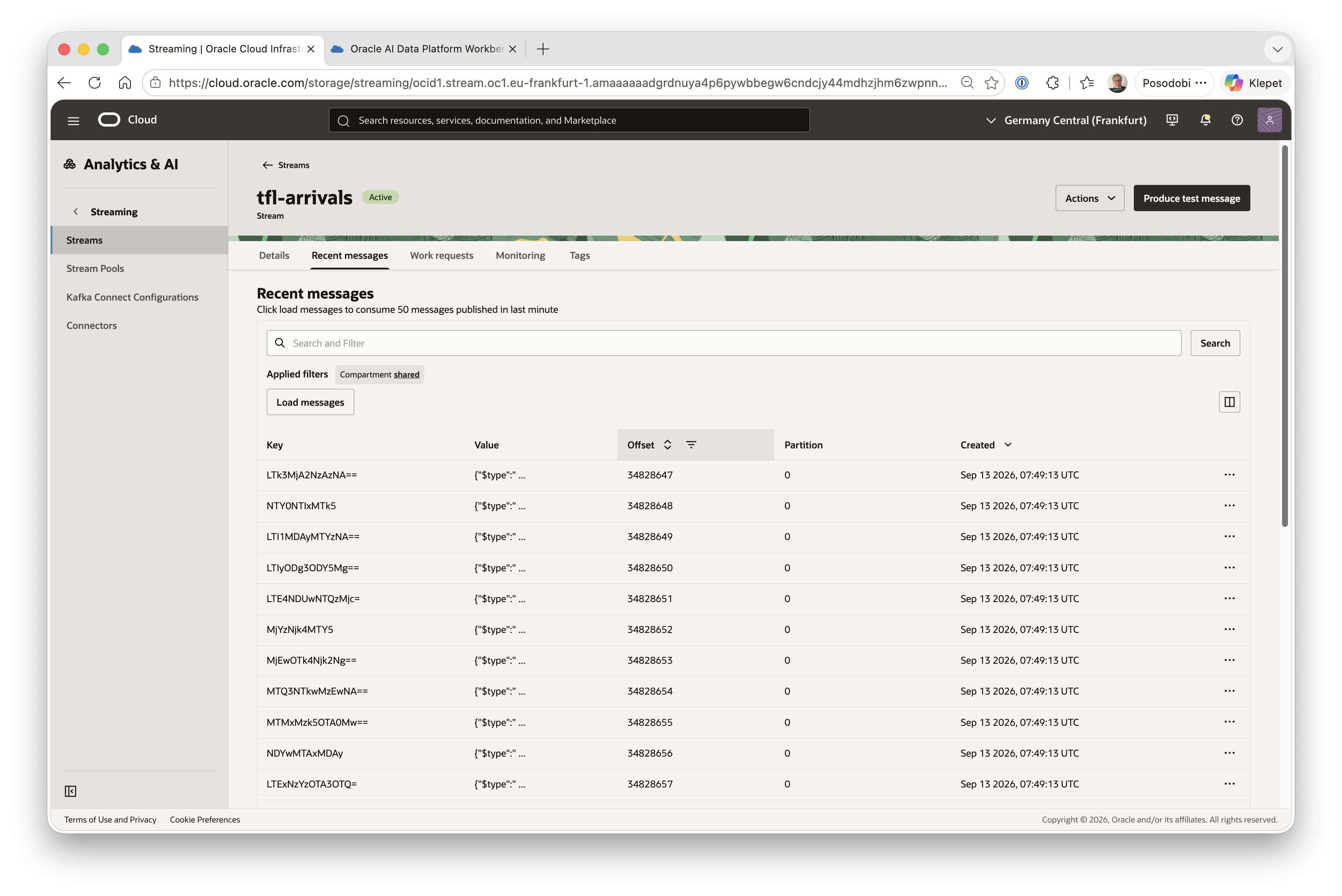
Task: Open the OCI navigation hamburger menu
Action: pos(73,121)
